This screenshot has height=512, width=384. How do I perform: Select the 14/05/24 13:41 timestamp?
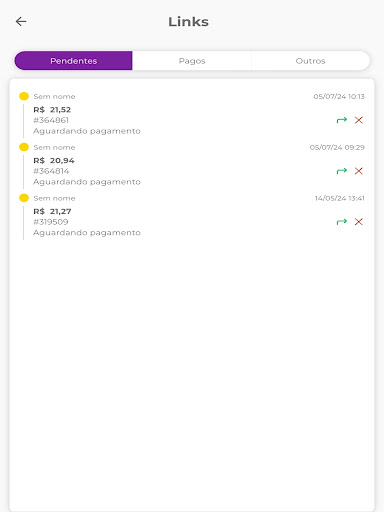pyautogui.click(x=340, y=198)
